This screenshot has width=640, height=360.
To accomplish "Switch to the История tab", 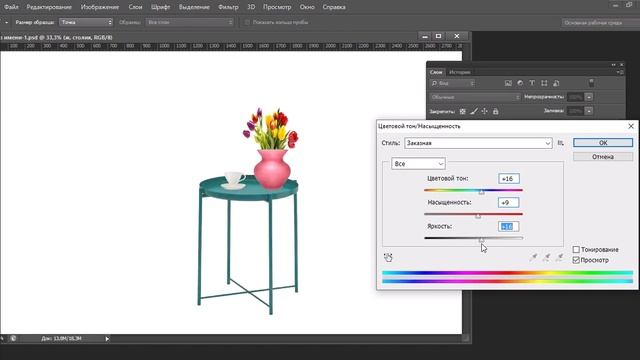I will pyautogui.click(x=460, y=72).
